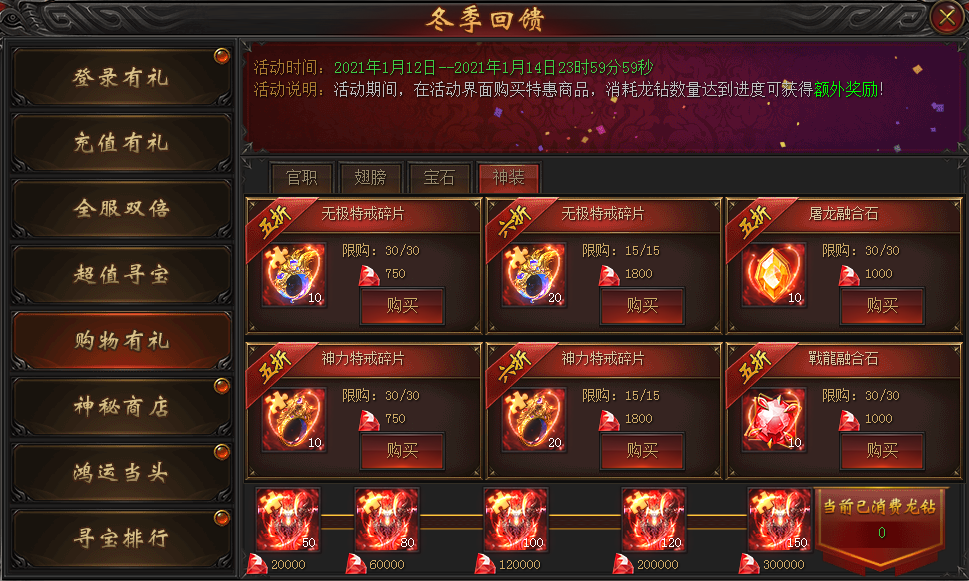Open 充值有礼 in the sidebar
This screenshot has height=581, width=969.
[x=122, y=143]
